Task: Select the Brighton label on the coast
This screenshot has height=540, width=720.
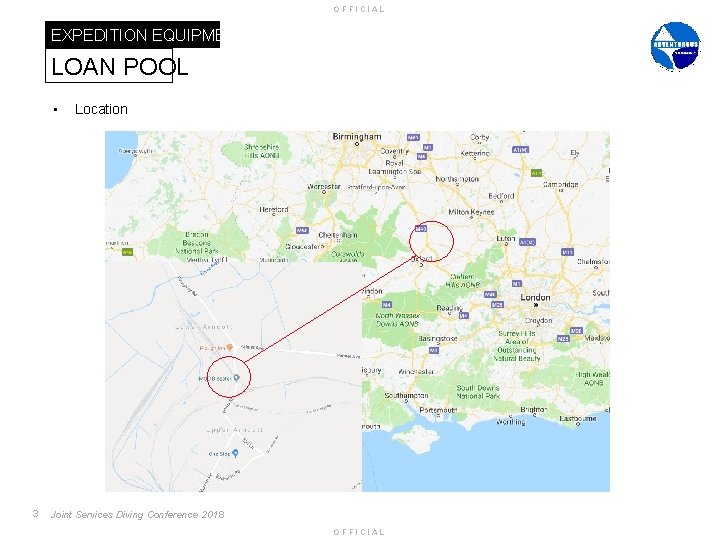Action: click(534, 409)
